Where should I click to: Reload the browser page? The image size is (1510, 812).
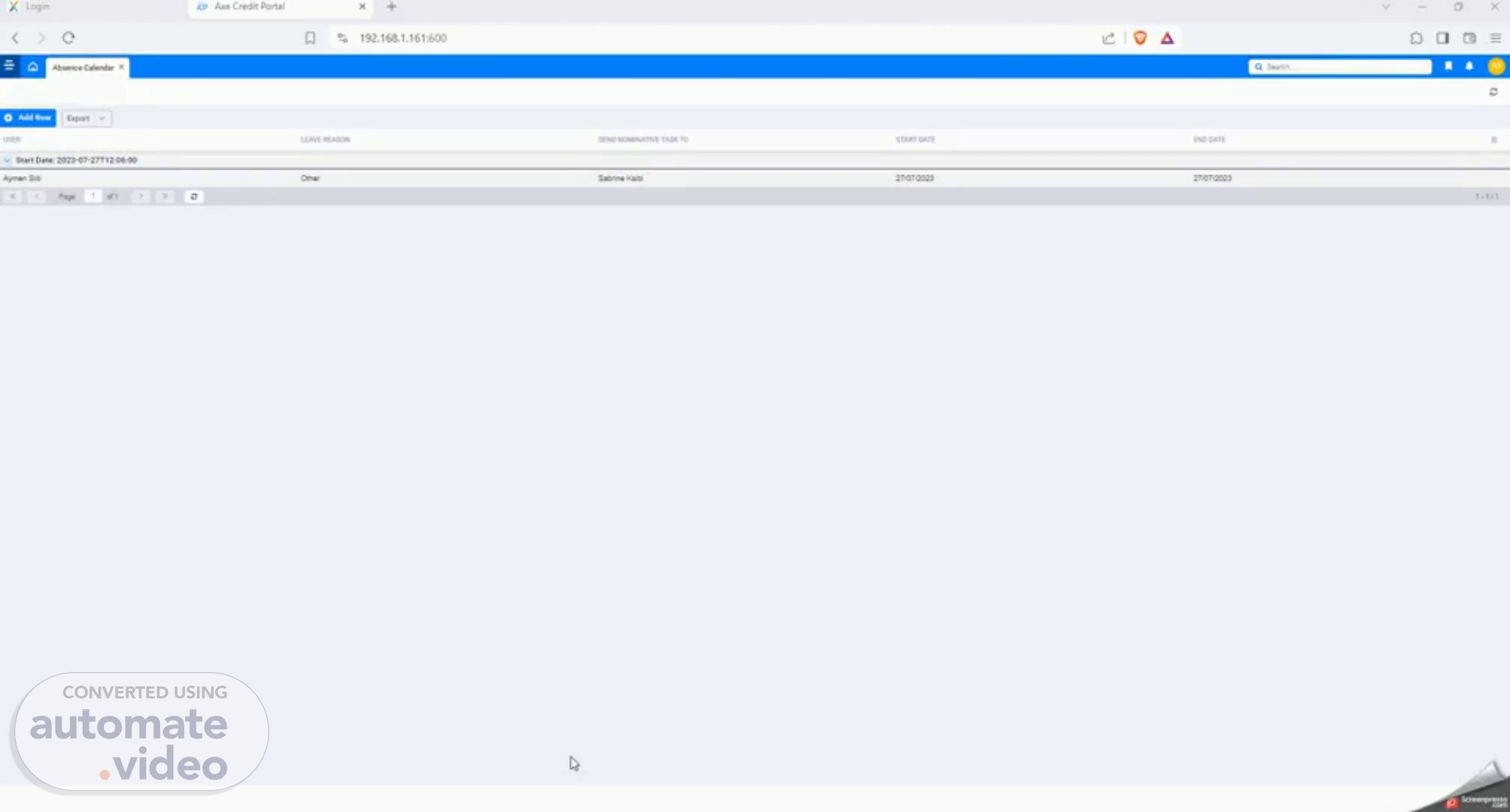point(68,38)
